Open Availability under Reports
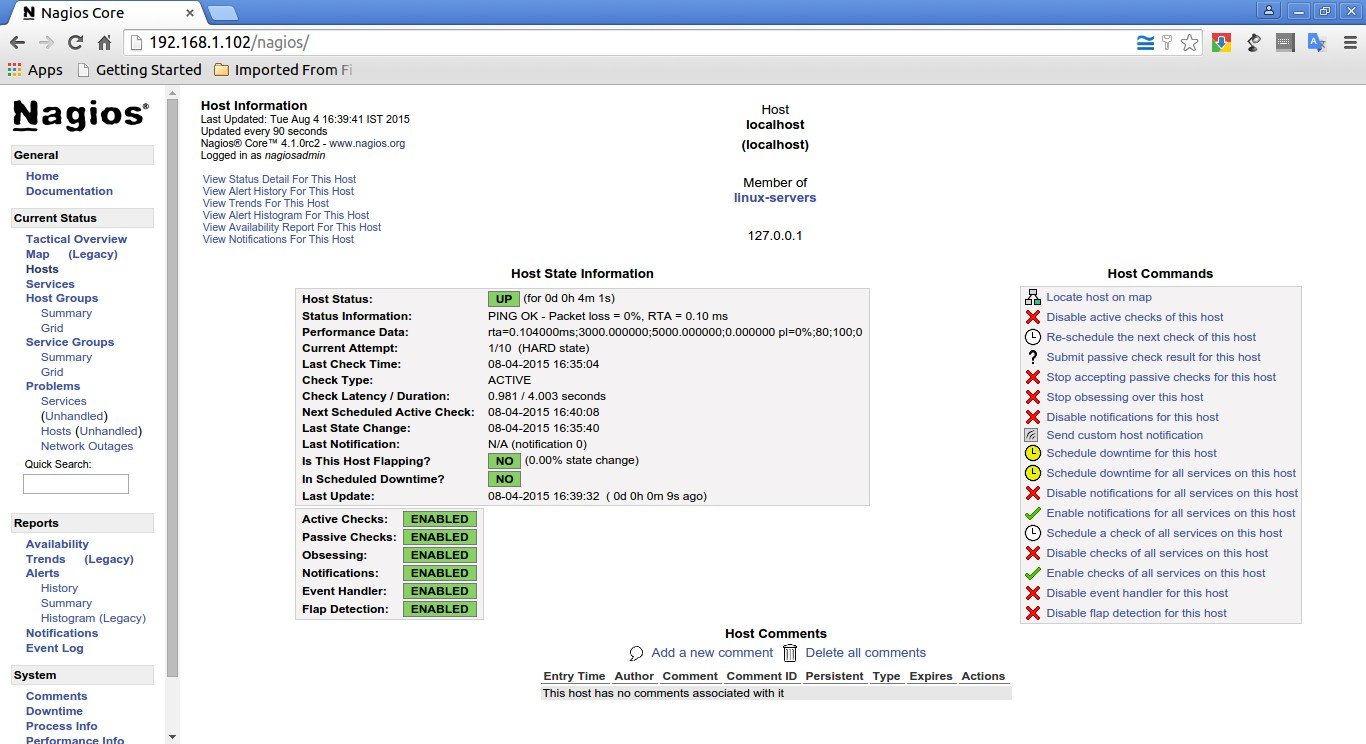 (x=57, y=544)
